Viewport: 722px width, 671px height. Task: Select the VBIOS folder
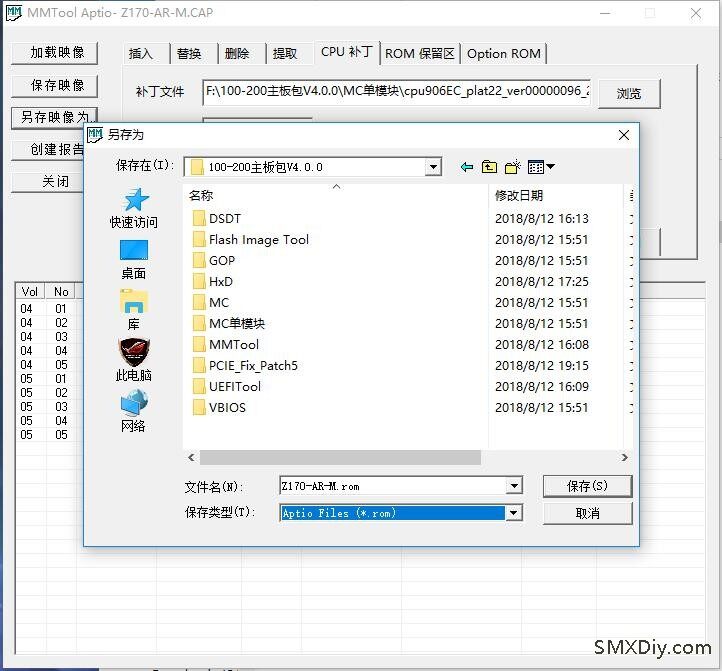click(219, 408)
